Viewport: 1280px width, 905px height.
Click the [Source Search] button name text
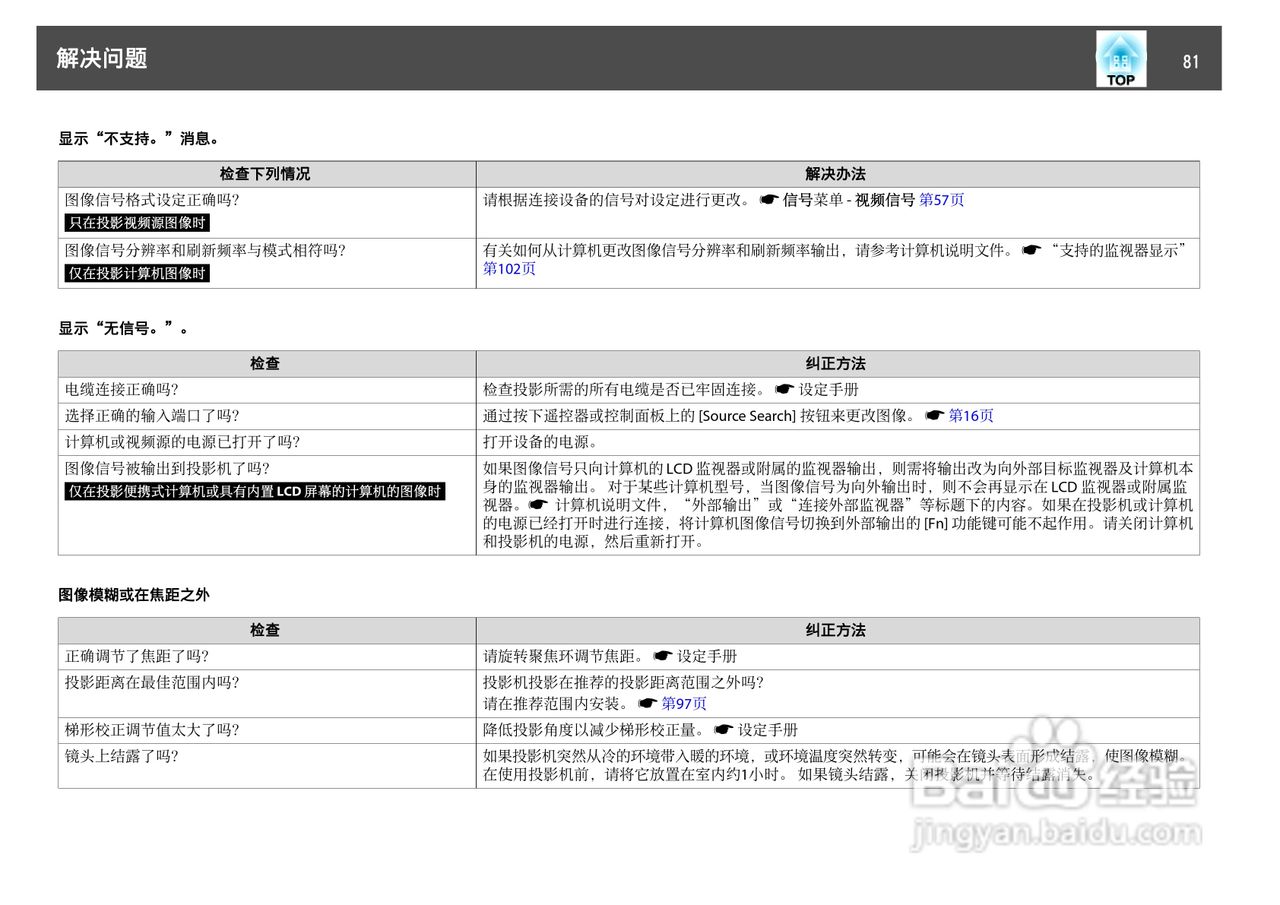pos(748,416)
